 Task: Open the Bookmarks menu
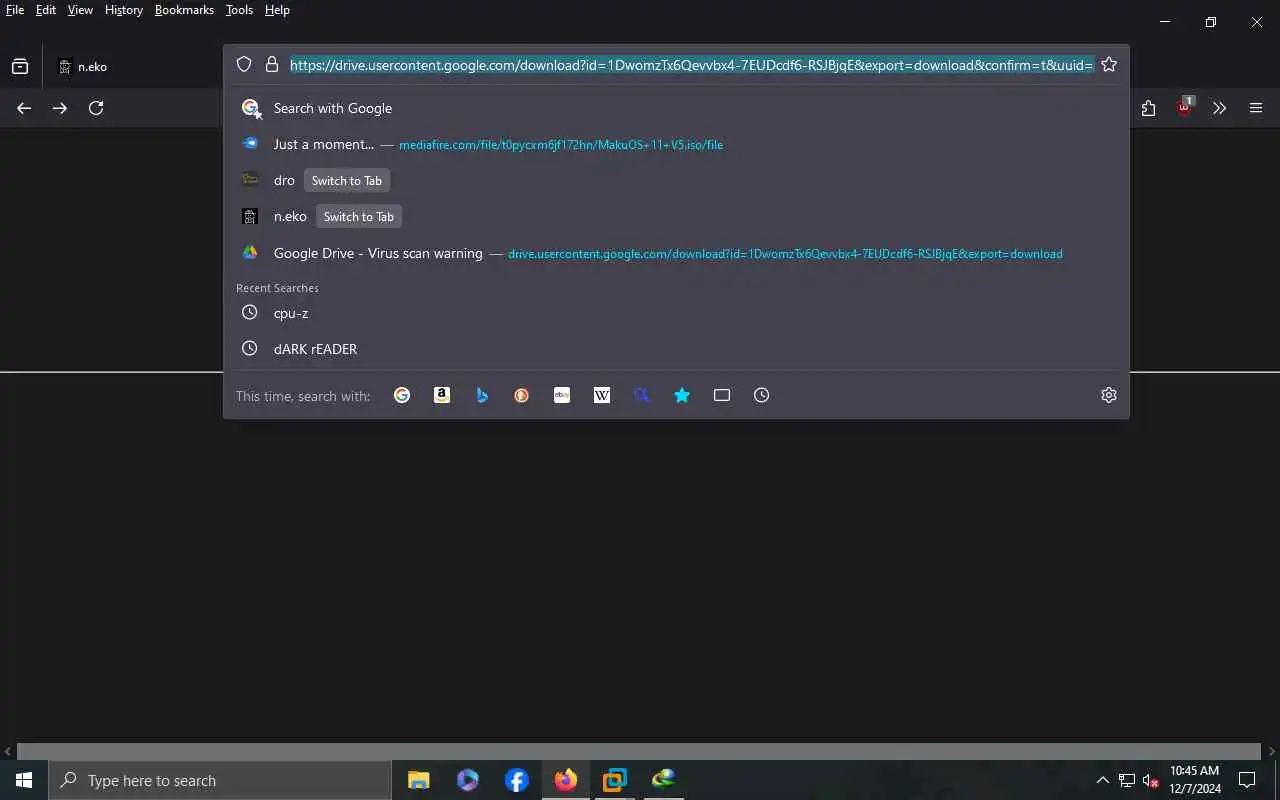coord(184,10)
